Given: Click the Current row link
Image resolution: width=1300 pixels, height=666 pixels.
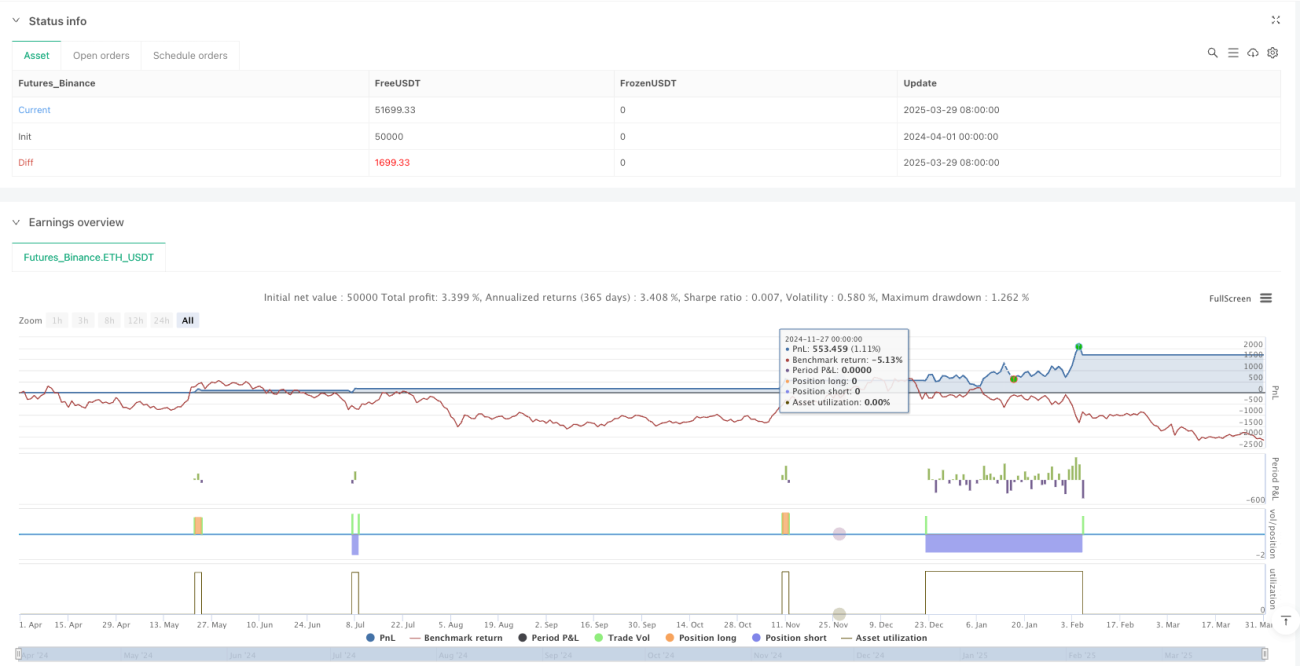Looking at the screenshot, I should [34, 110].
